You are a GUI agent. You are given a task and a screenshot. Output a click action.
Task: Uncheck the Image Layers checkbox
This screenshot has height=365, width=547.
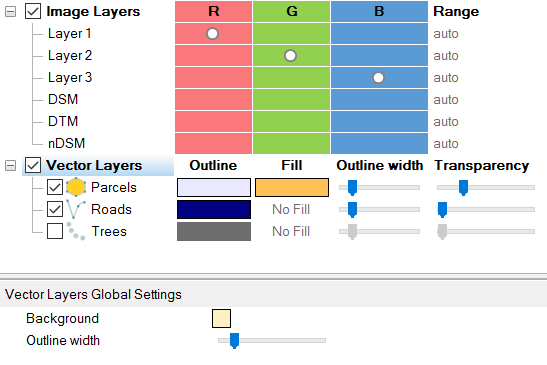tap(33, 12)
